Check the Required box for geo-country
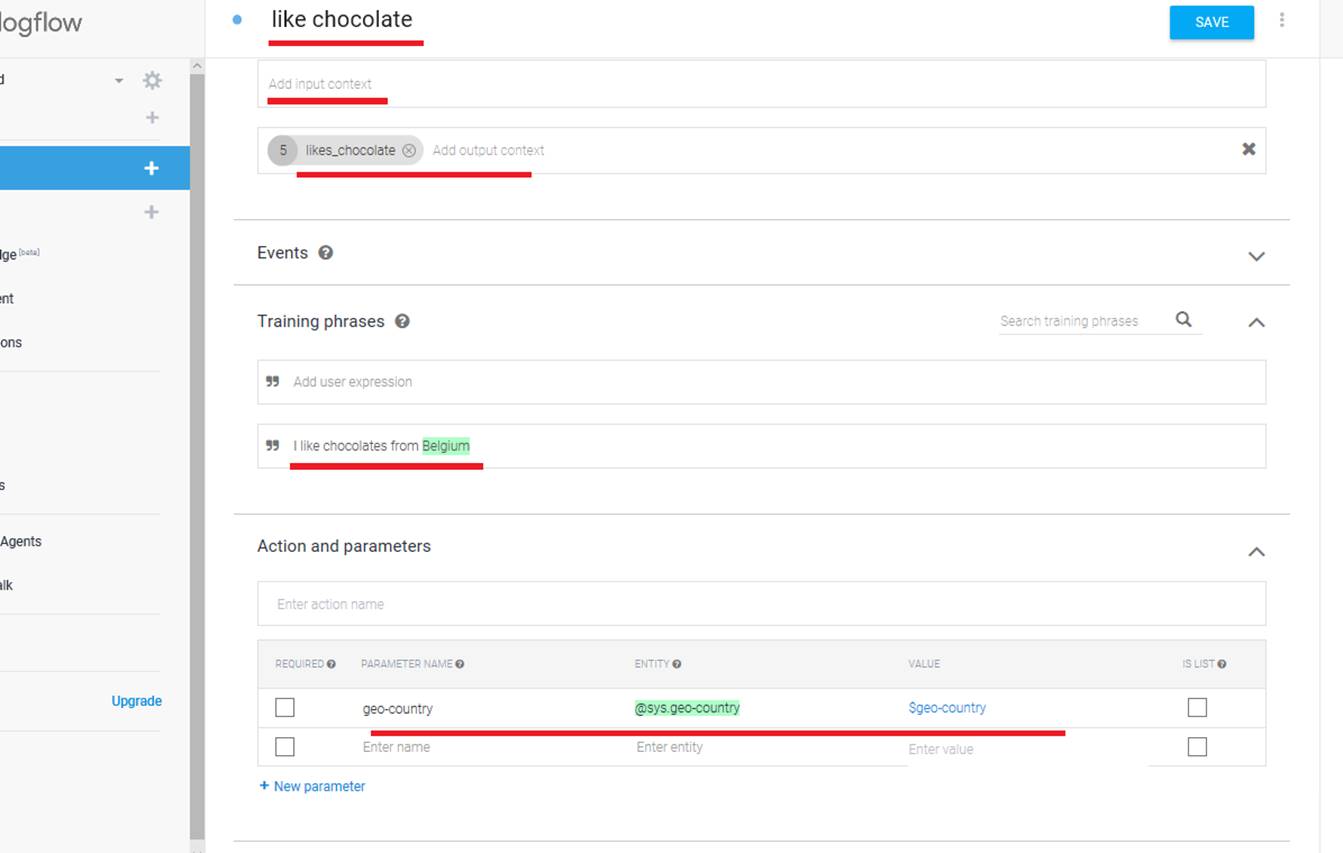This screenshot has height=853, width=1343. [x=285, y=708]
